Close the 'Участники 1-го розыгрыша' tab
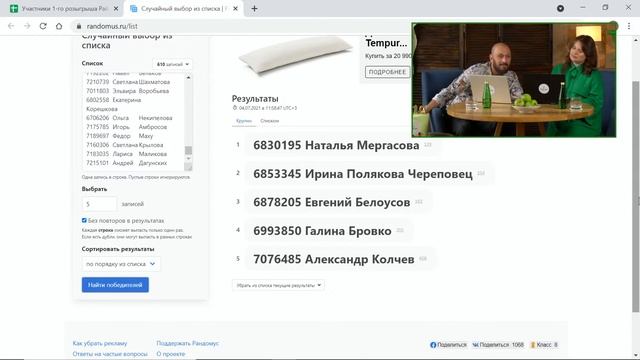Viewport: 640px width, 360px height. pyautogui.click(x=116, y=8)
